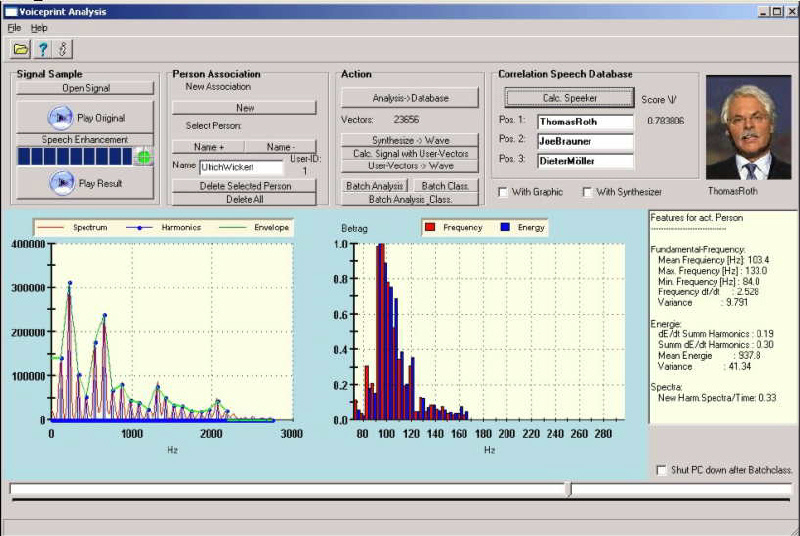Click the Play Original speaker icon
This screenshot has height=536, width=800.
[x=61, y=118]
